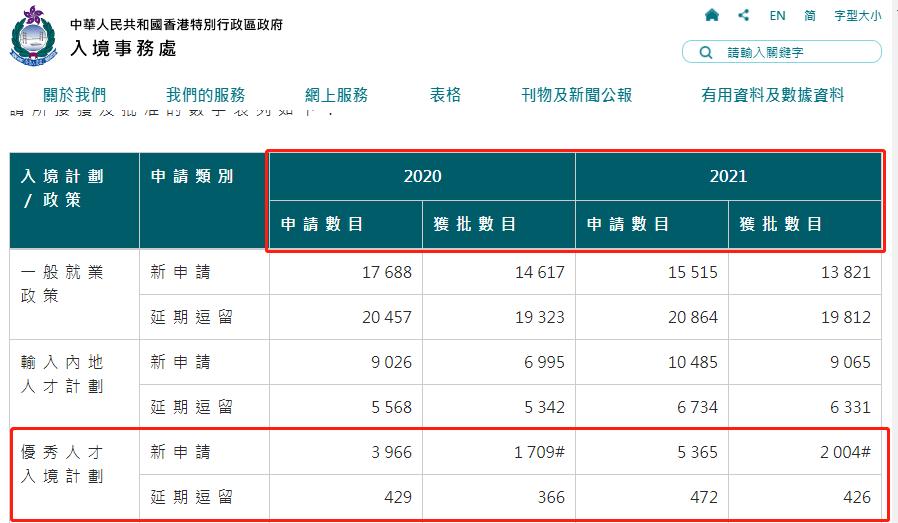The height and width of the screenshot is (523, 898).
Task: Switch language to EN
Action: click(777, 15)
